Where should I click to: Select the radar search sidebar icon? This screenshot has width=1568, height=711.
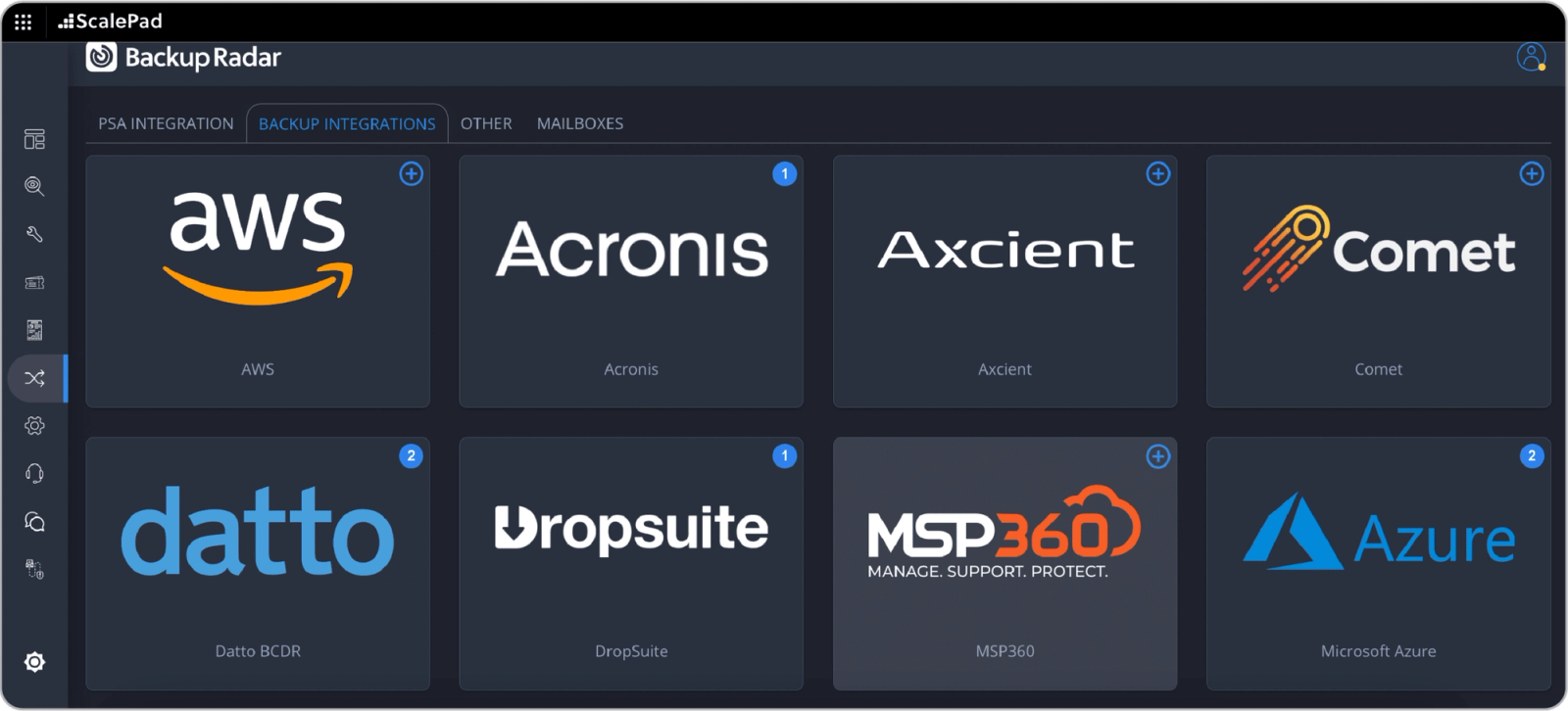click(34, 186)
